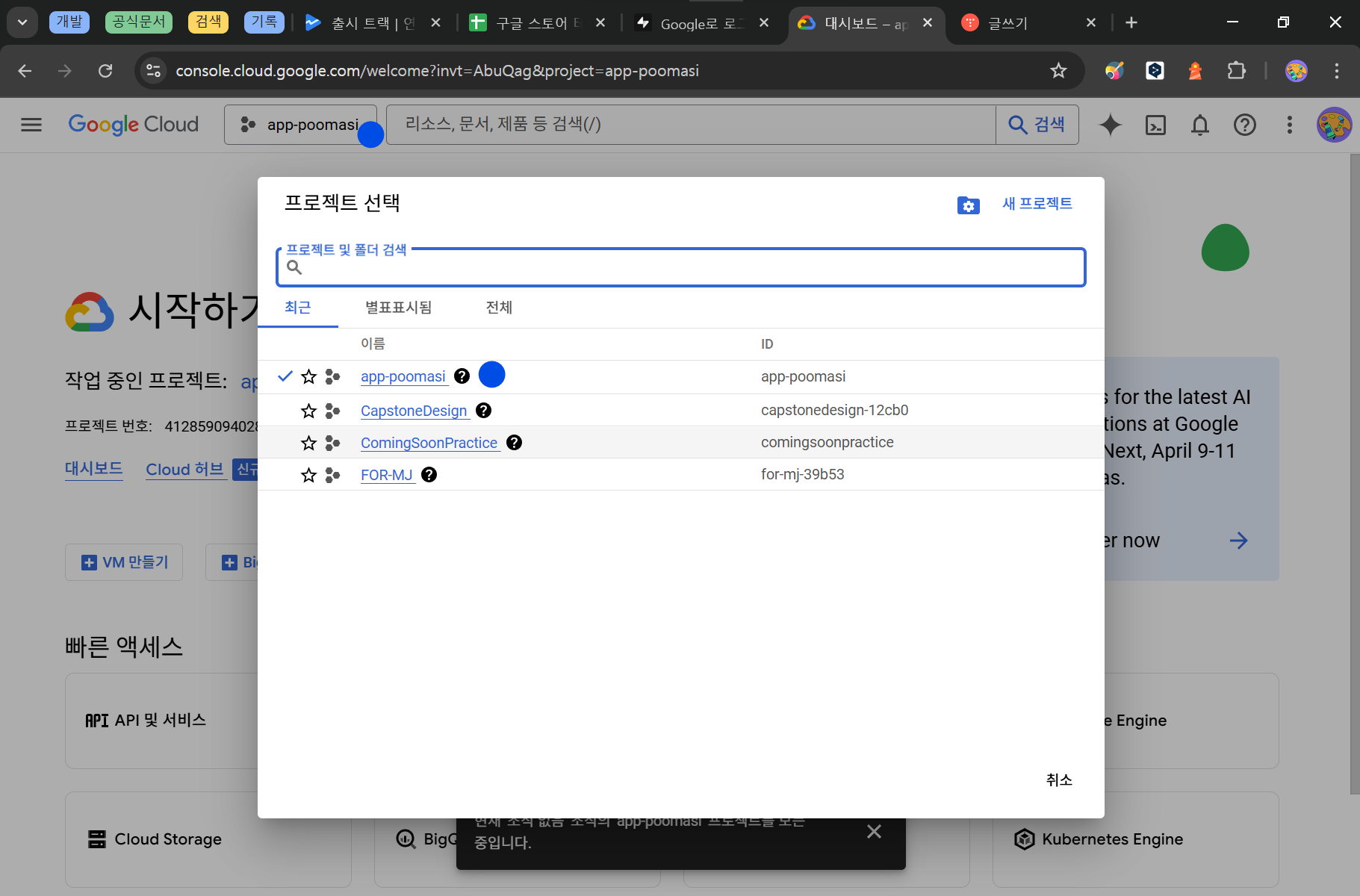Select the app-poomasi project link
The height and width of the screenshot is (896, 1360).
tap(403, 377)
